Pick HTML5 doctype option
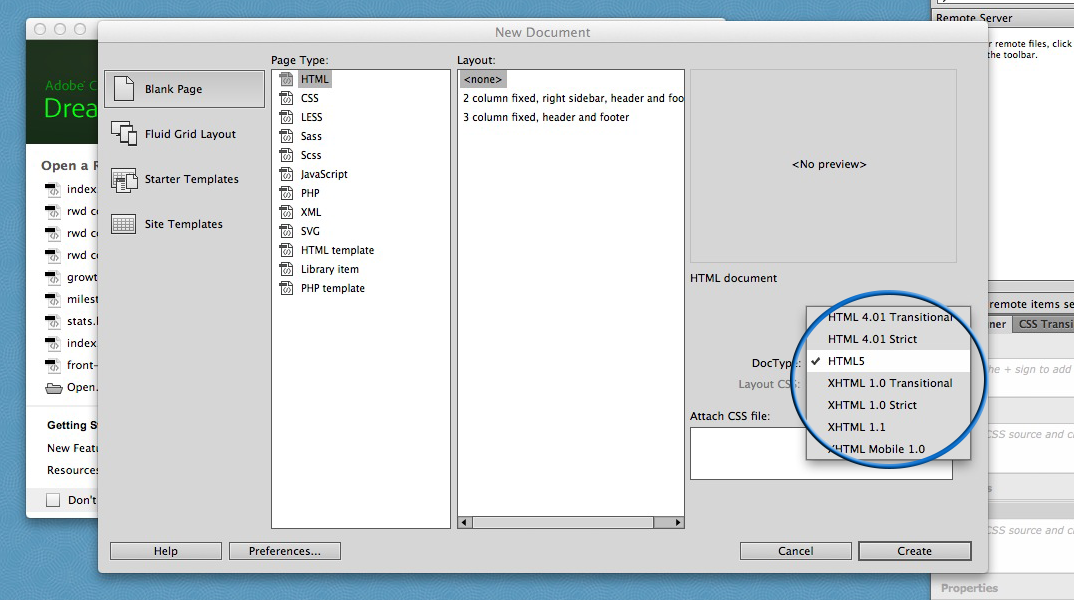 889,361
